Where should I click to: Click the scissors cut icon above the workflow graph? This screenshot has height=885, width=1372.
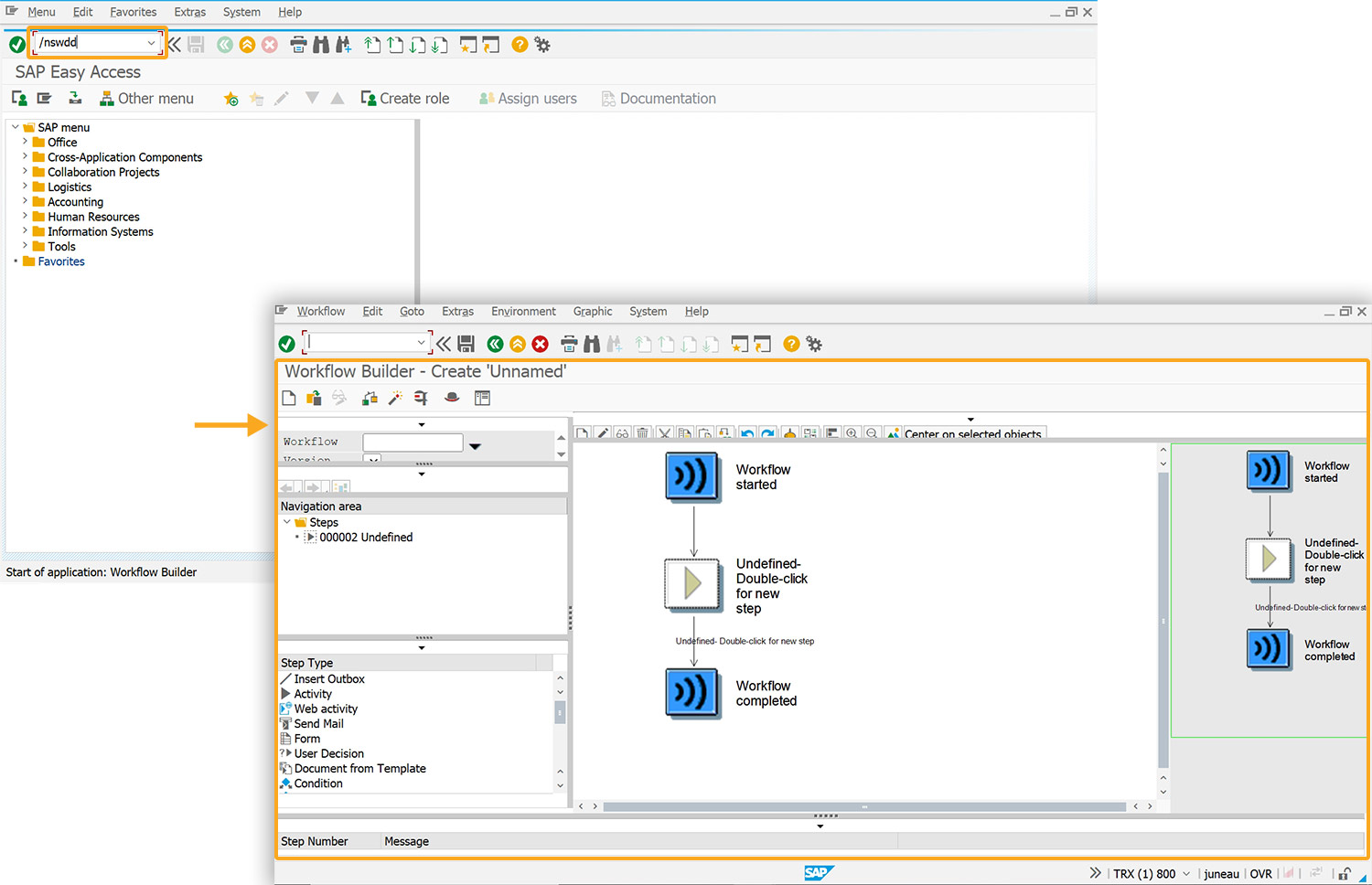[x=664, y=433]
